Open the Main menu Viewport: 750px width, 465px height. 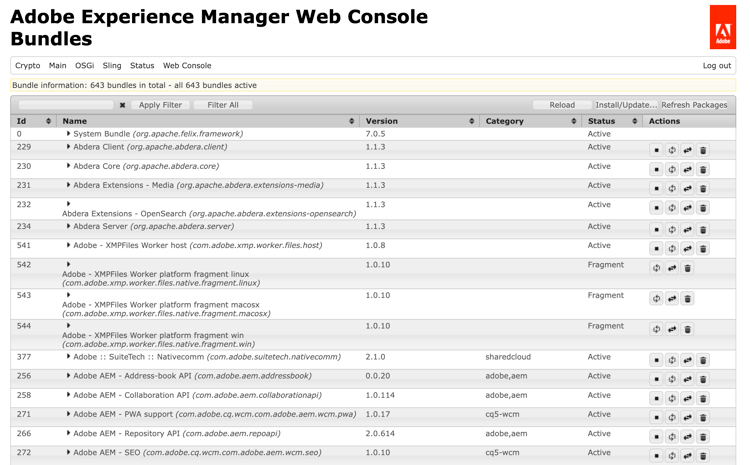point(57,66)
